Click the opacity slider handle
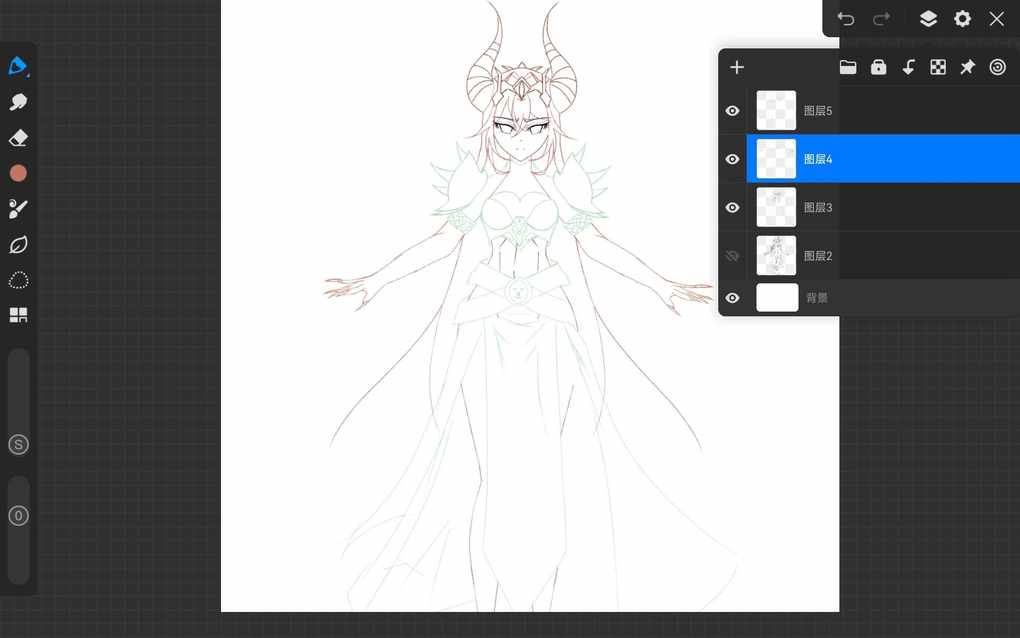The image size is (1020, 638). point(18,516)
